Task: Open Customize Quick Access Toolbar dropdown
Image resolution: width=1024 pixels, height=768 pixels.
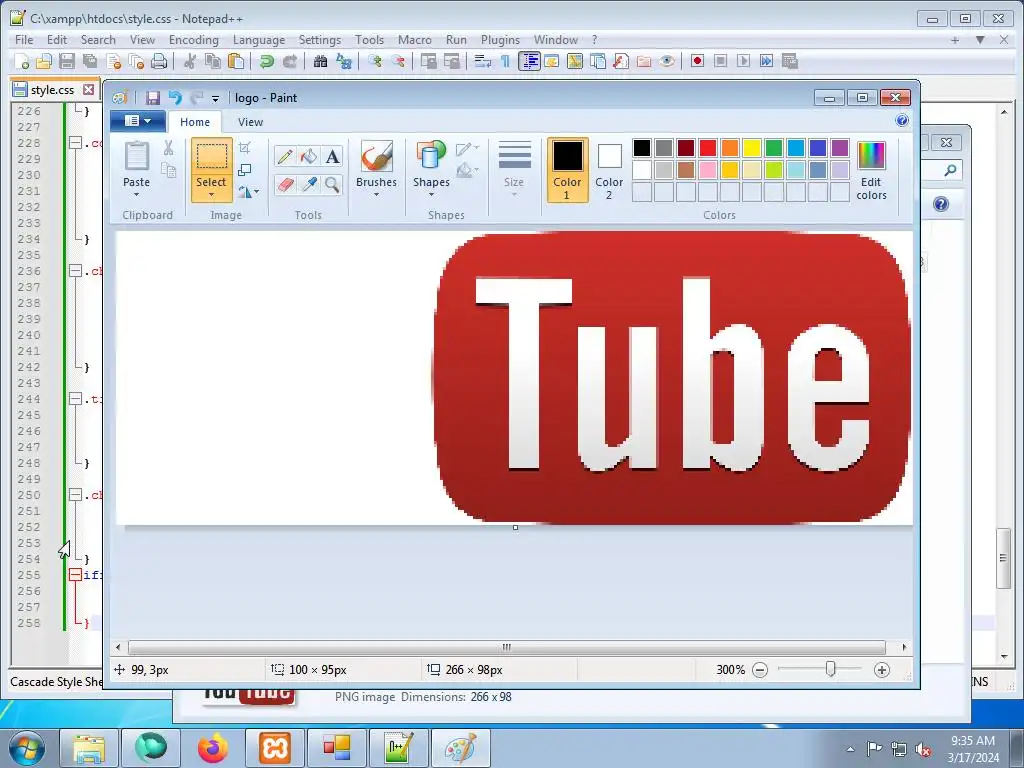Action: tap(215, 99)
